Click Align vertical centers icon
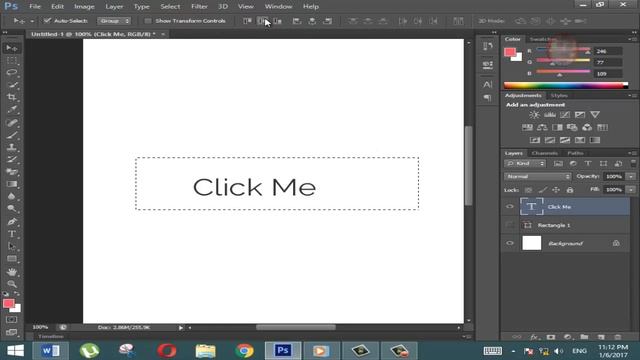Viewport: 640px width, 360px height. tap(262, 21)
